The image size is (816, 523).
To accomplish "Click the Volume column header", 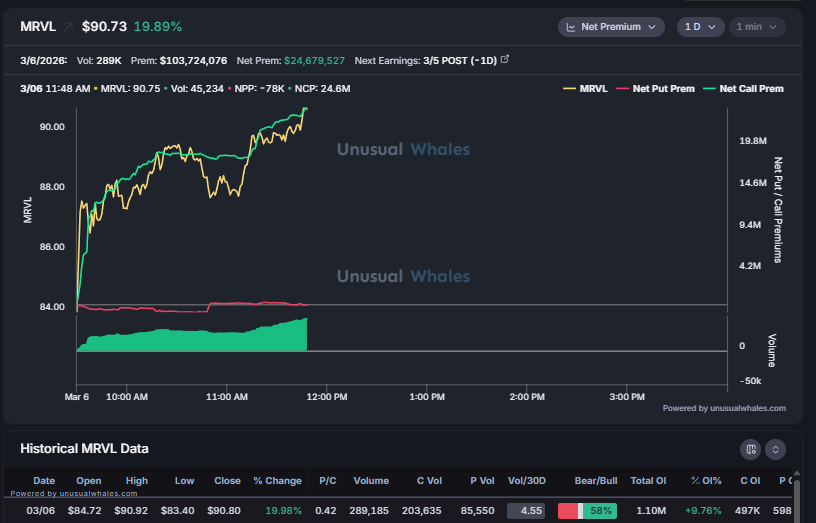I will (370, 481).
